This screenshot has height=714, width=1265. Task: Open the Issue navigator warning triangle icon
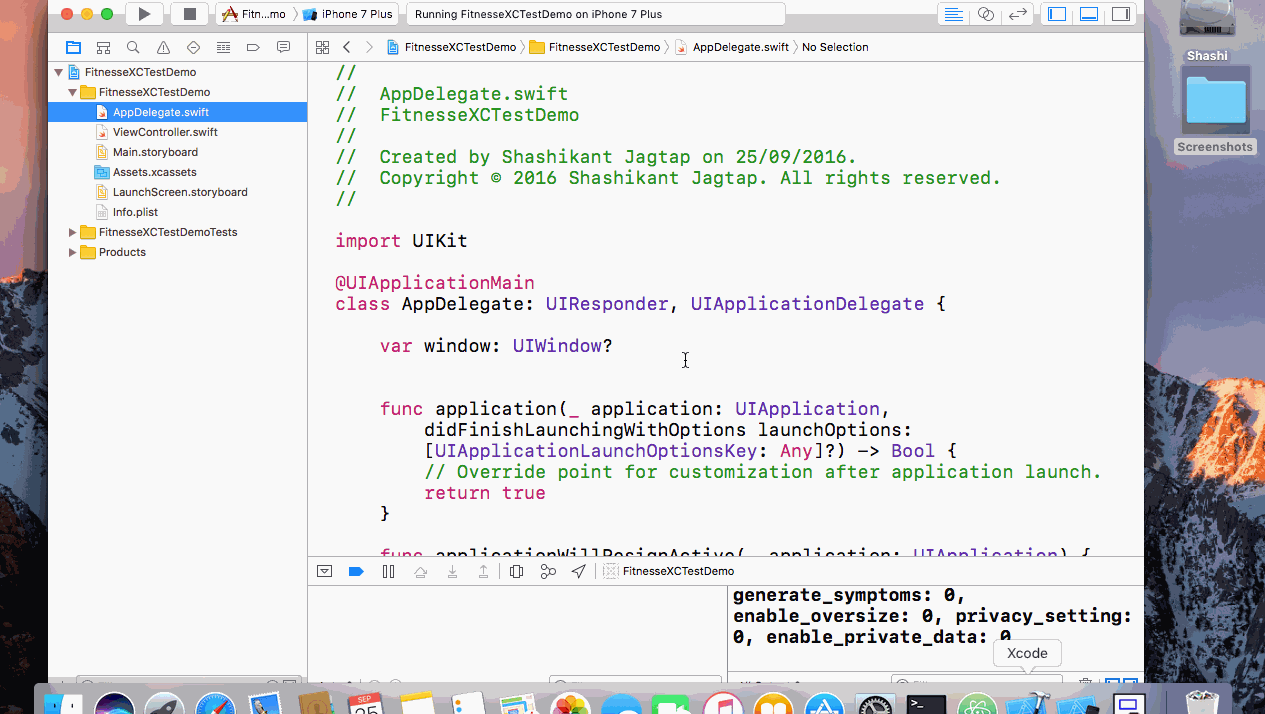[x=163, y=47]
